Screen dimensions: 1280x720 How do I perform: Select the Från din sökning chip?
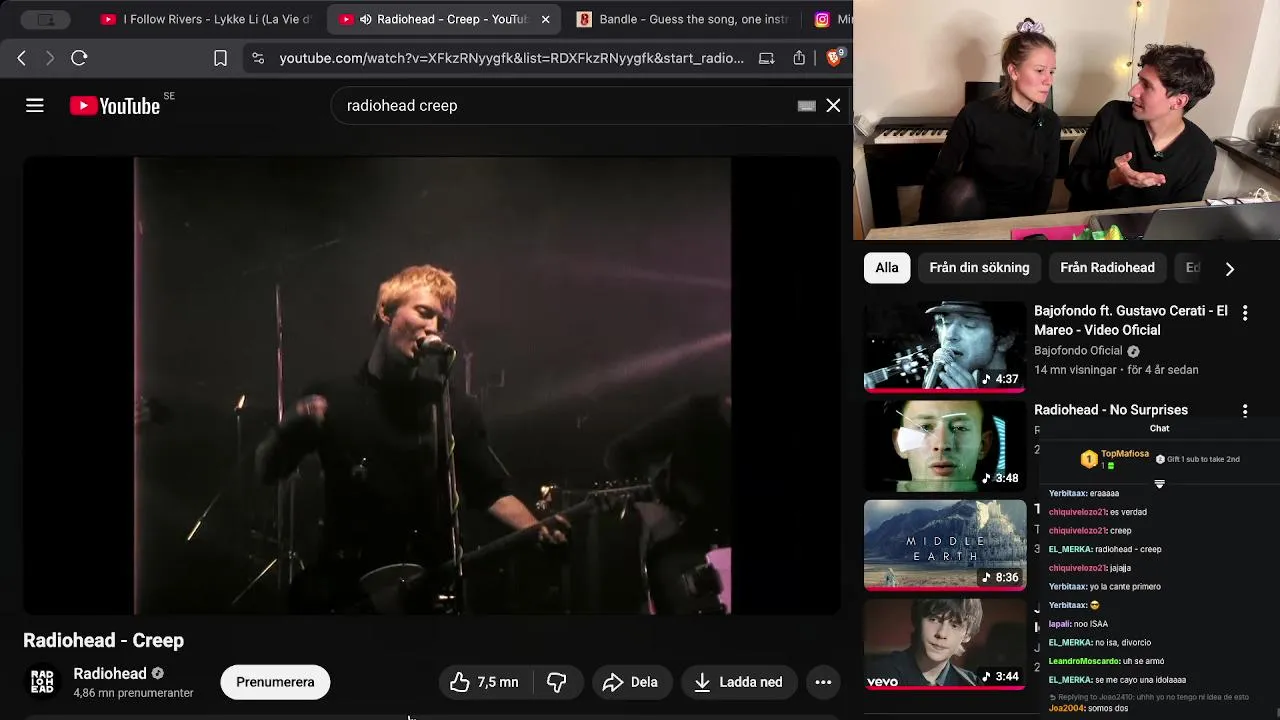point(979,267)
